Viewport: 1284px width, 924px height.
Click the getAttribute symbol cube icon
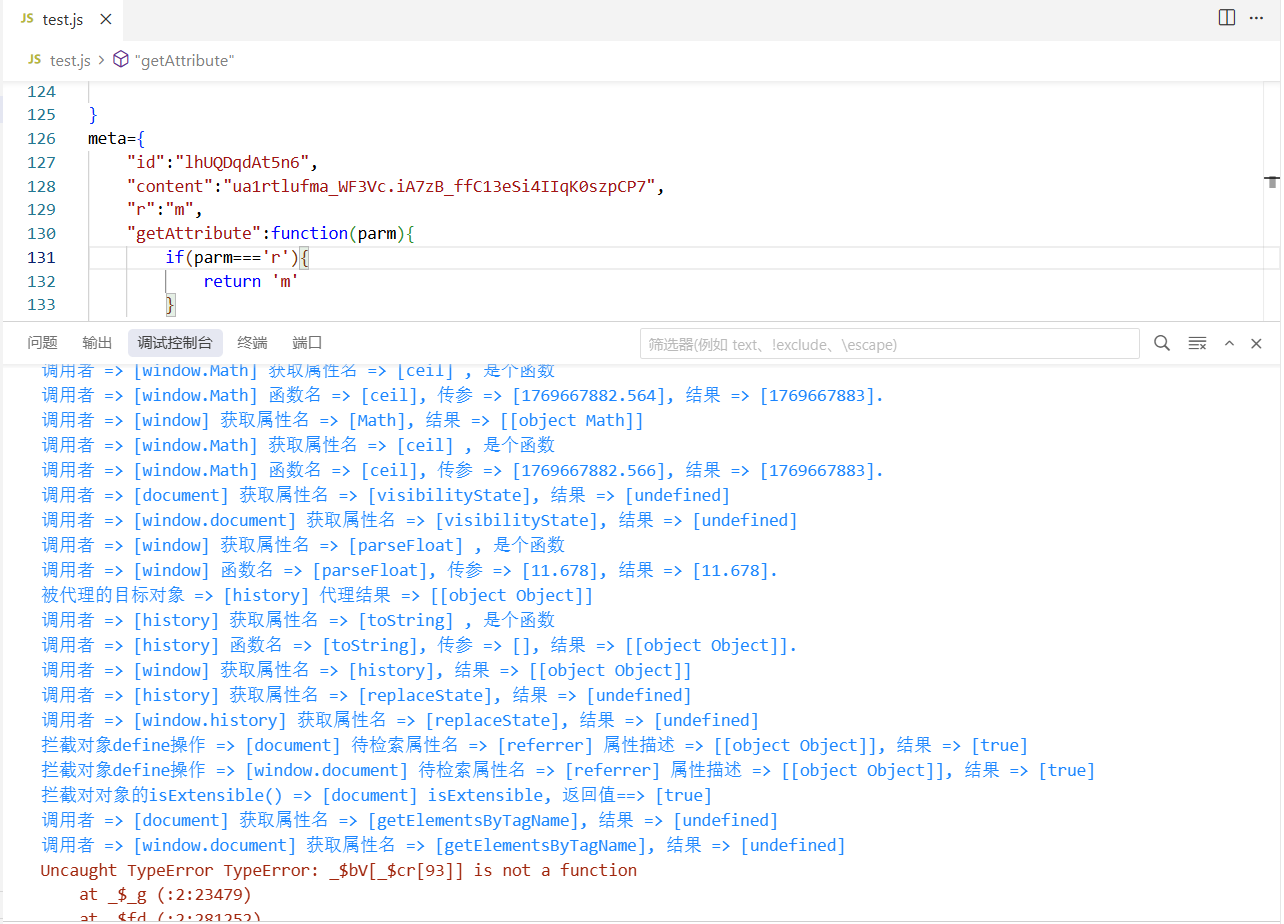(x=121, y=60)
